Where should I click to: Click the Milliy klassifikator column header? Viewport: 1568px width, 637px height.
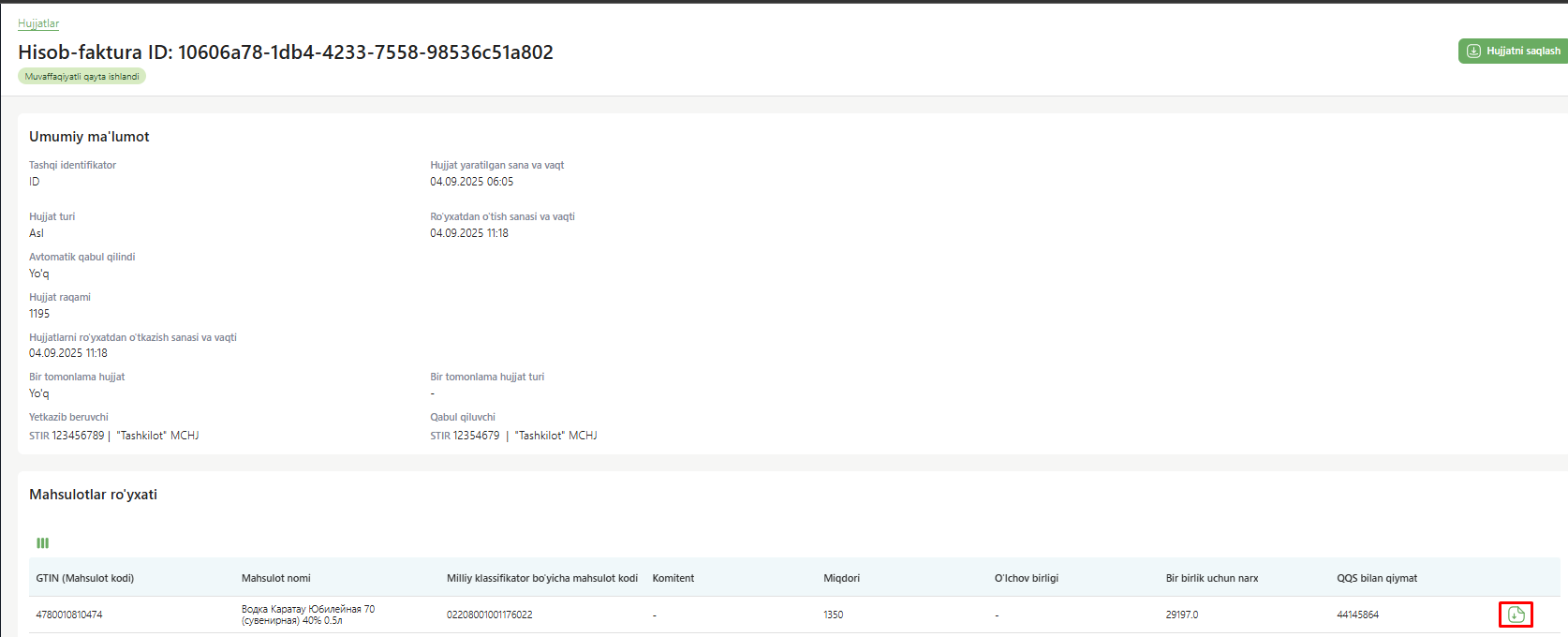541,578
